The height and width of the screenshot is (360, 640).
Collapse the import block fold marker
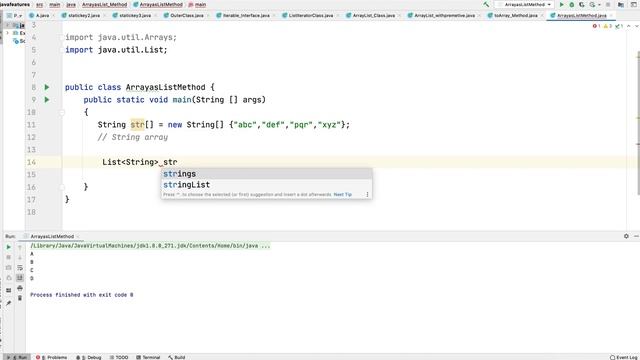click(62, 38)
